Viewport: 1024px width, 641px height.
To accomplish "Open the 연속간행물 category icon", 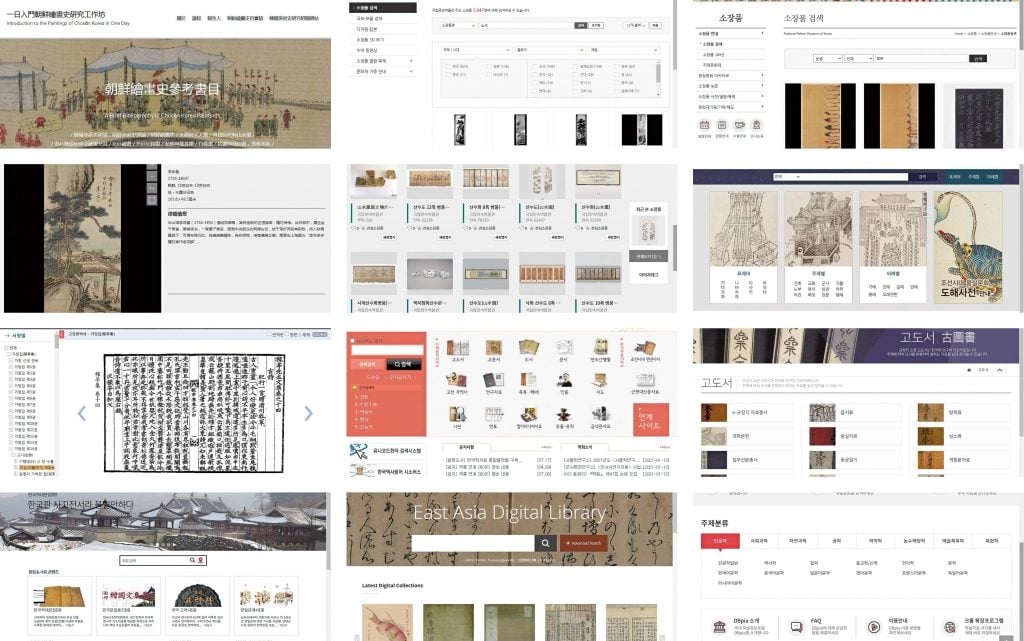I will pyautogui.click(x=600, y=348).
